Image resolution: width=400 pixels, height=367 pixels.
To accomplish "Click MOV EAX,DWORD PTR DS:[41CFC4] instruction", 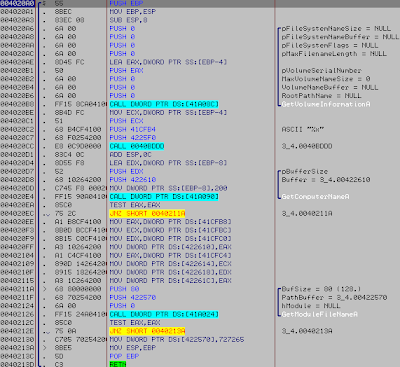I will [170, 255].
